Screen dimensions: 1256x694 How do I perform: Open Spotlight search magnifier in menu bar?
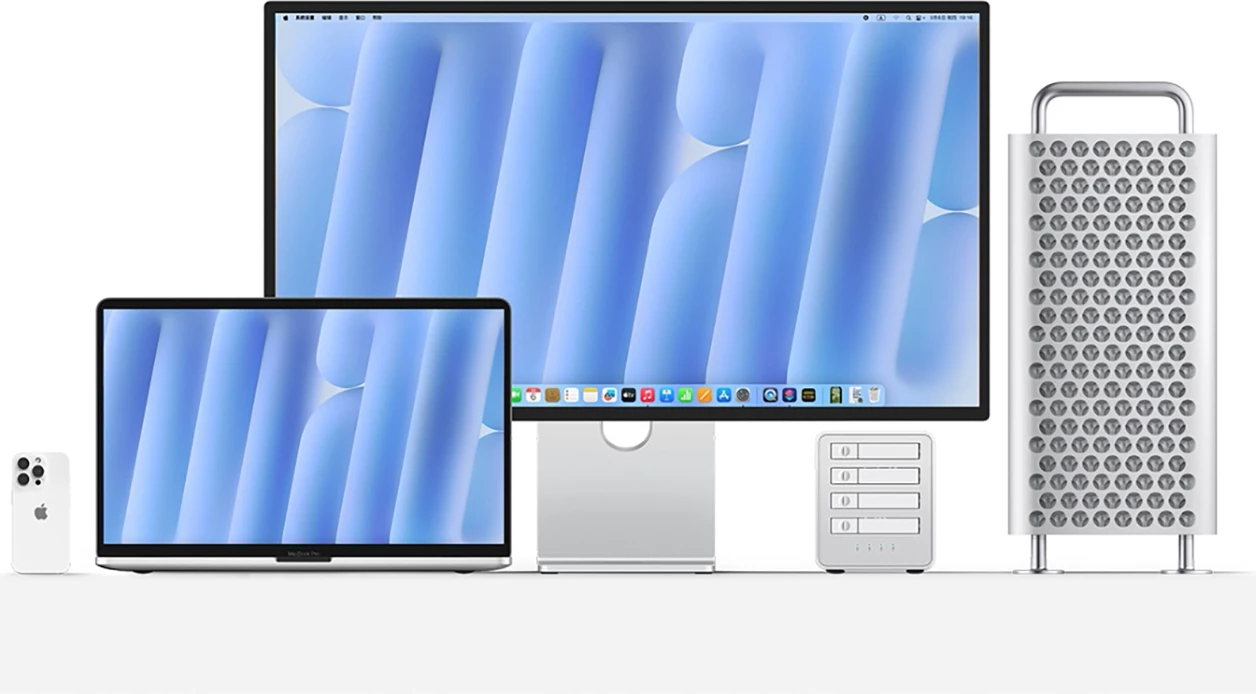908,17
